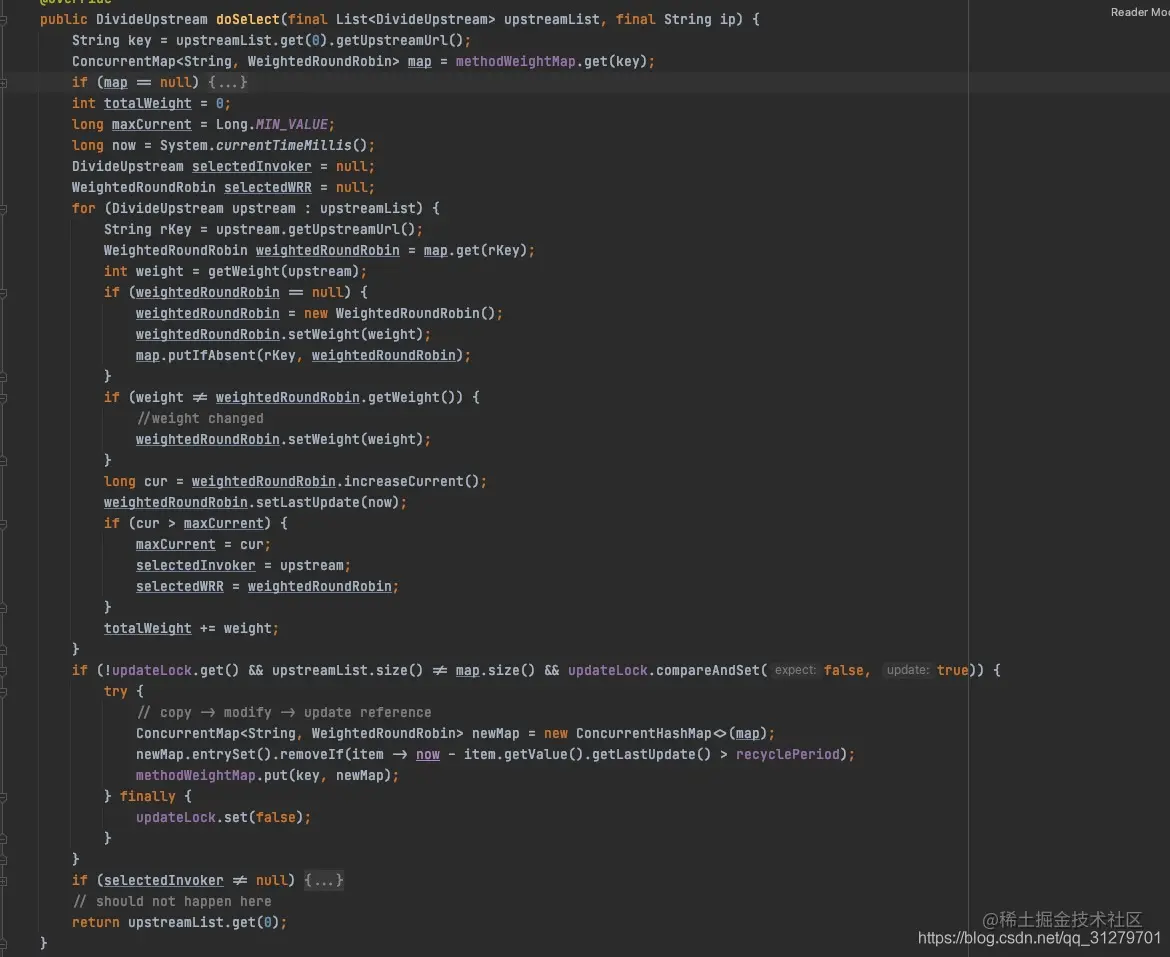
Task: Collapse the for loop via its gutter fold marker
Action: point(3,210)
